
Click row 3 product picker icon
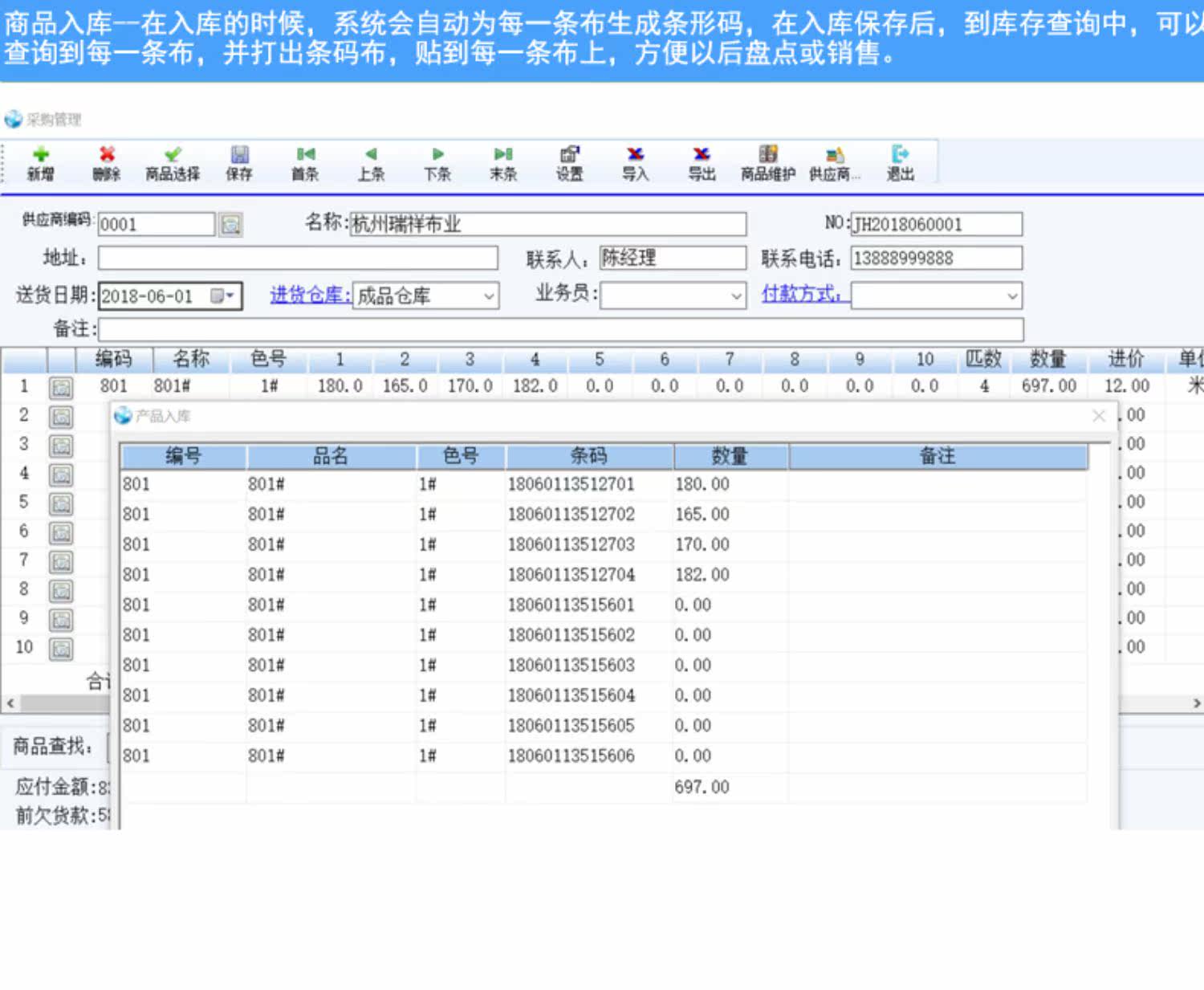(x=61, y=446)
